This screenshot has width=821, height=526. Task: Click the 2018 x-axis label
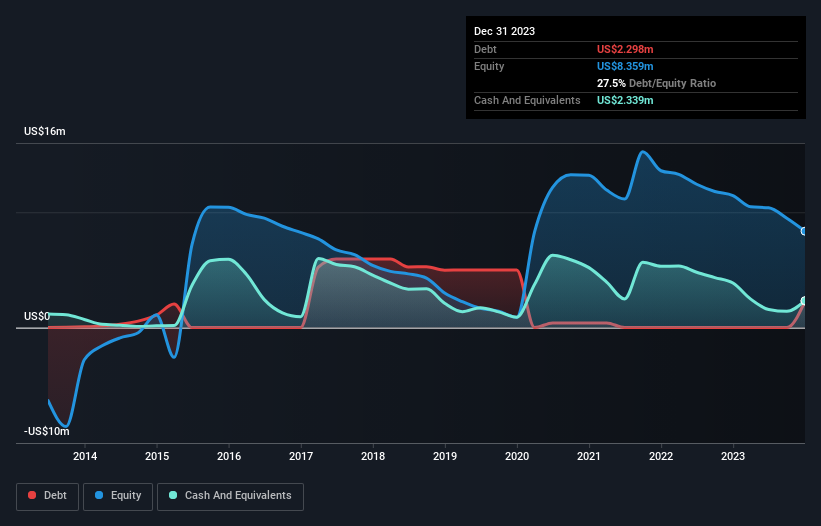[x=373, y=456]
